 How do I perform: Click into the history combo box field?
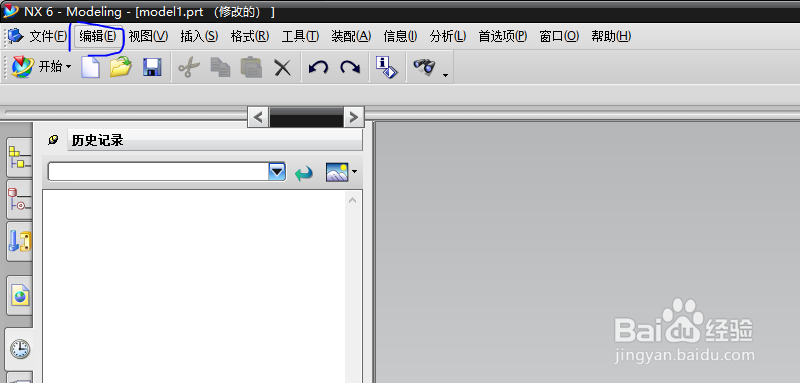point(158,172)
